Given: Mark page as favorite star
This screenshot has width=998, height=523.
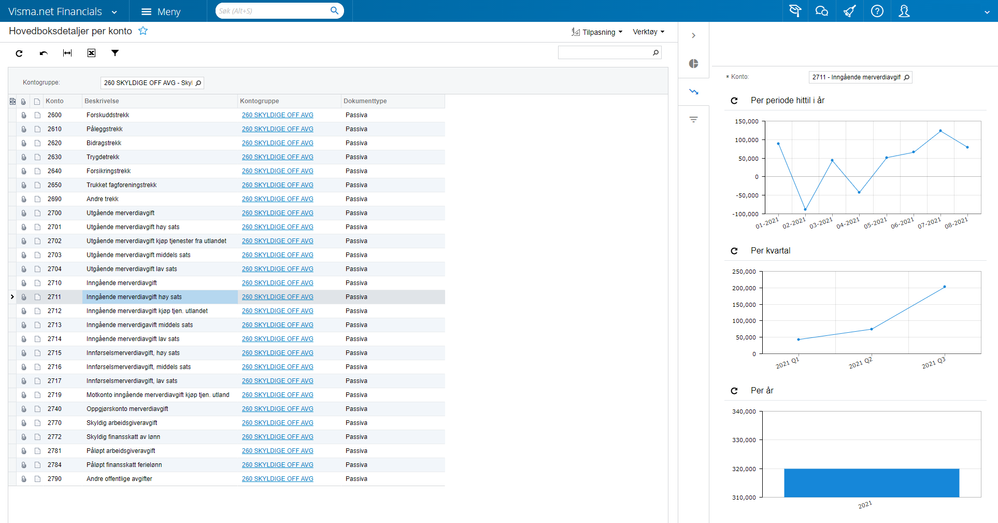Looking at the screenshot, I should [143, 31].
